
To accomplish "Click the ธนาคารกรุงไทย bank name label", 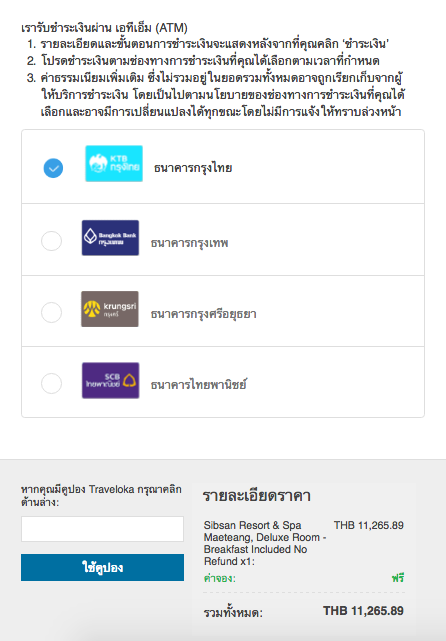I will (193, 168).
